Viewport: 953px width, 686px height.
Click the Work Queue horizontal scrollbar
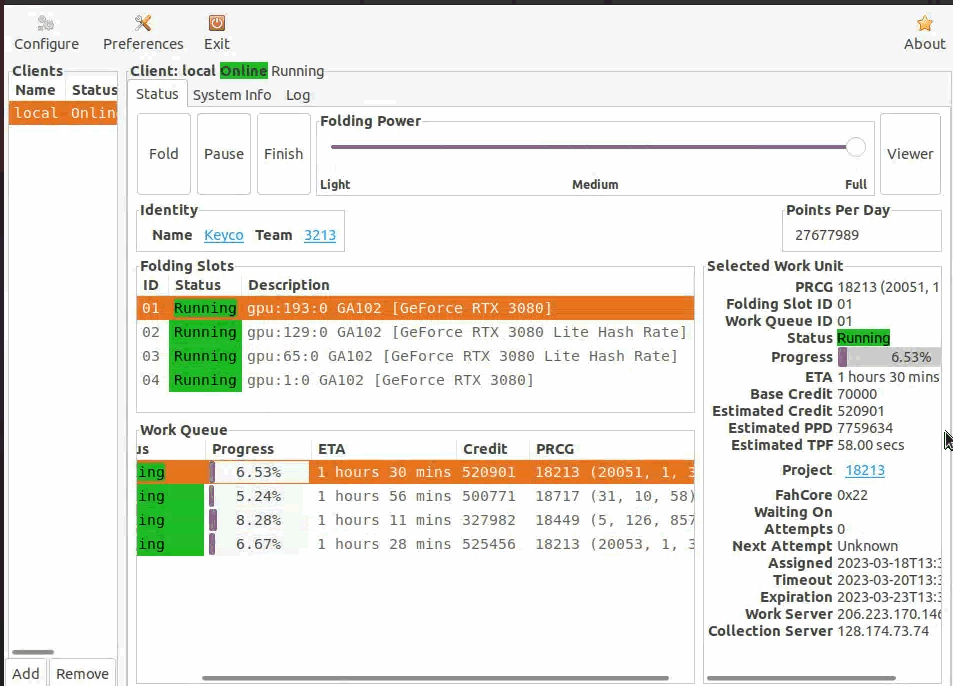(x=435, y=678)
